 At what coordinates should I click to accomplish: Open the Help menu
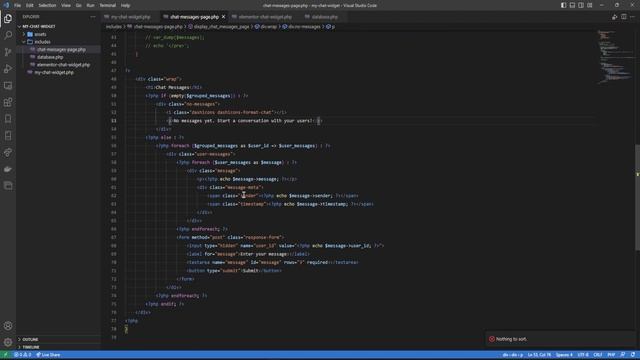click(125, 5)
